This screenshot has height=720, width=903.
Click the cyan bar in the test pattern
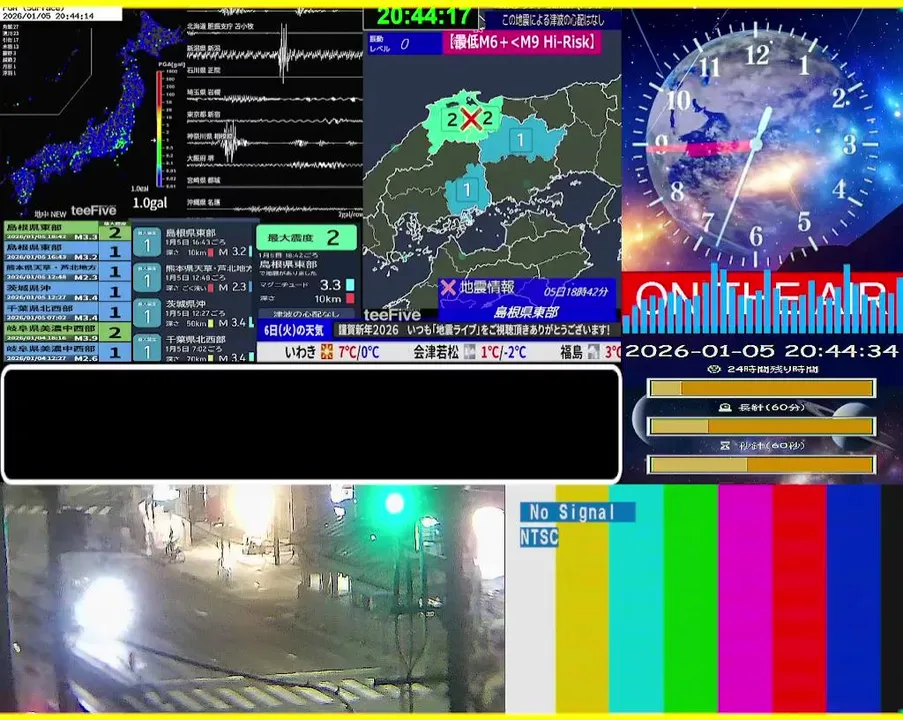636,599
